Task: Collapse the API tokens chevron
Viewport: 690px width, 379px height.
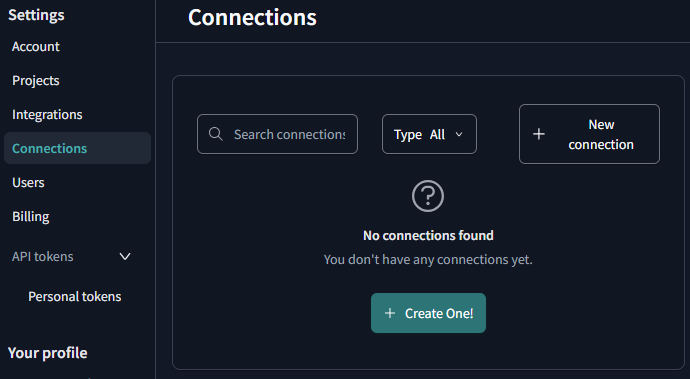Action: [125, 256]
